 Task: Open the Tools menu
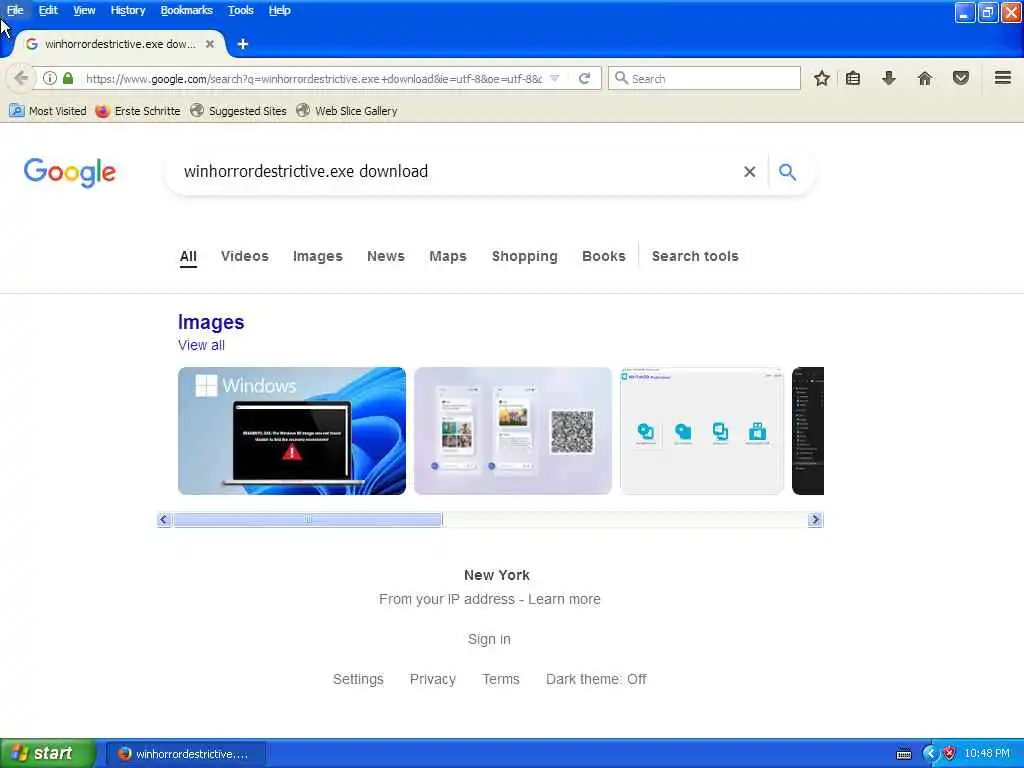coord(240,10)
